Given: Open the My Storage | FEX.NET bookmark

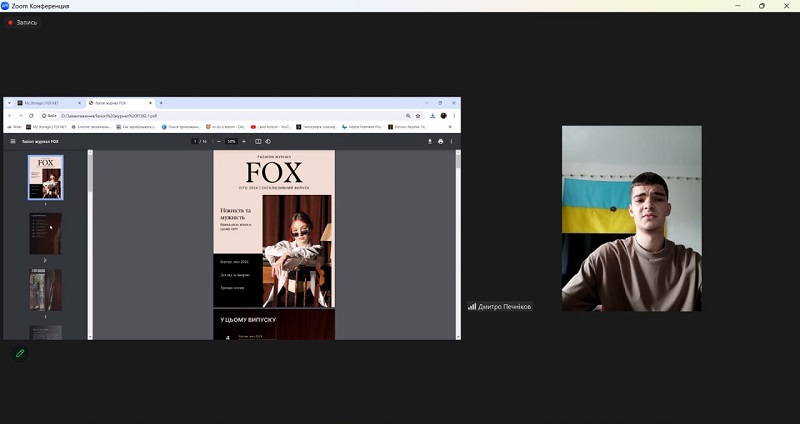Looking at the screenshot, I should (x=46, y=127).
